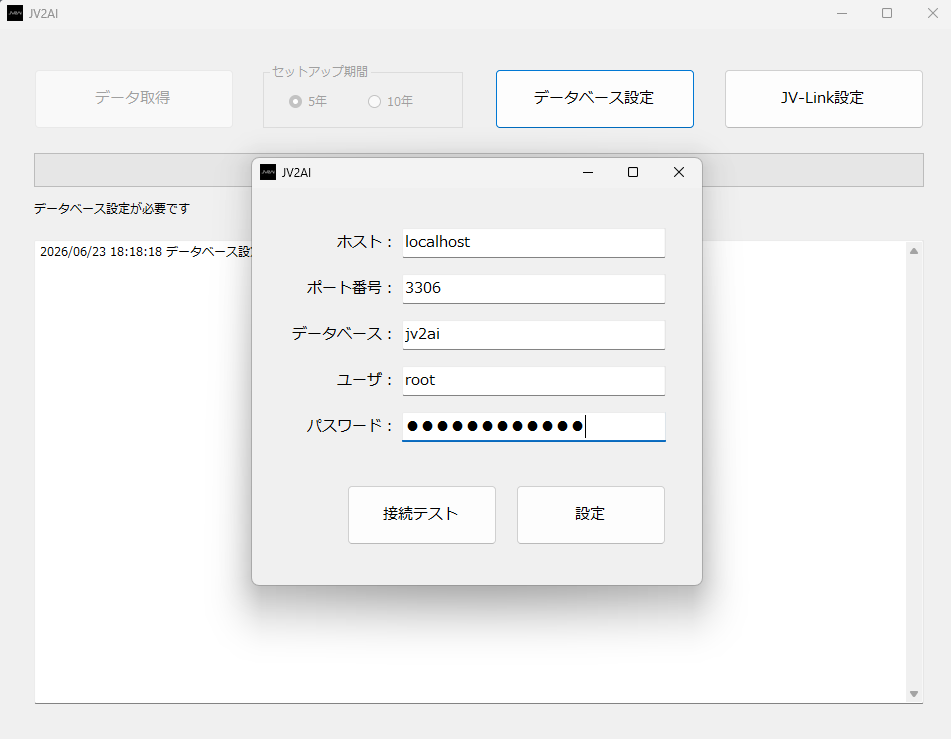
Task: Maximize the main JV2AI window
Action: point(887,13)
